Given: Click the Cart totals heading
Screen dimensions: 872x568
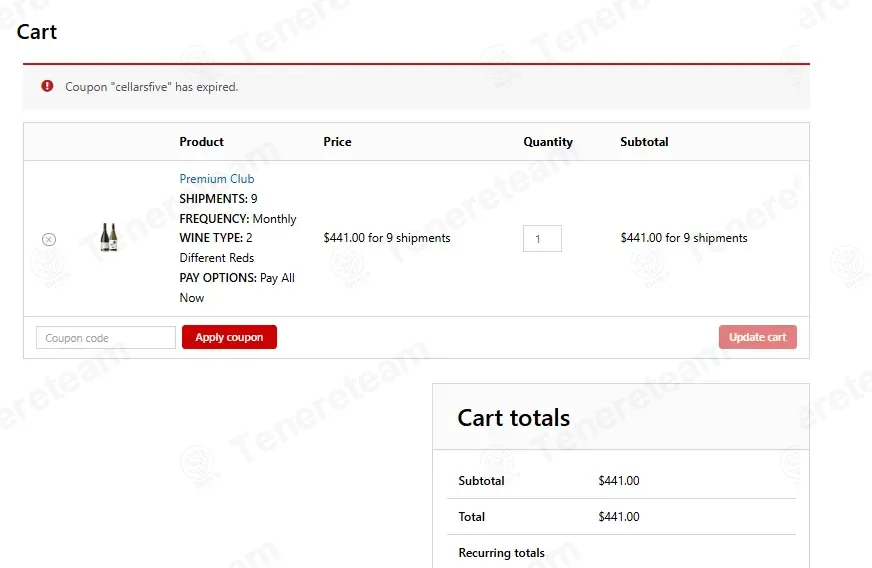Looking at the screenshot, I should tap(513, 418).
